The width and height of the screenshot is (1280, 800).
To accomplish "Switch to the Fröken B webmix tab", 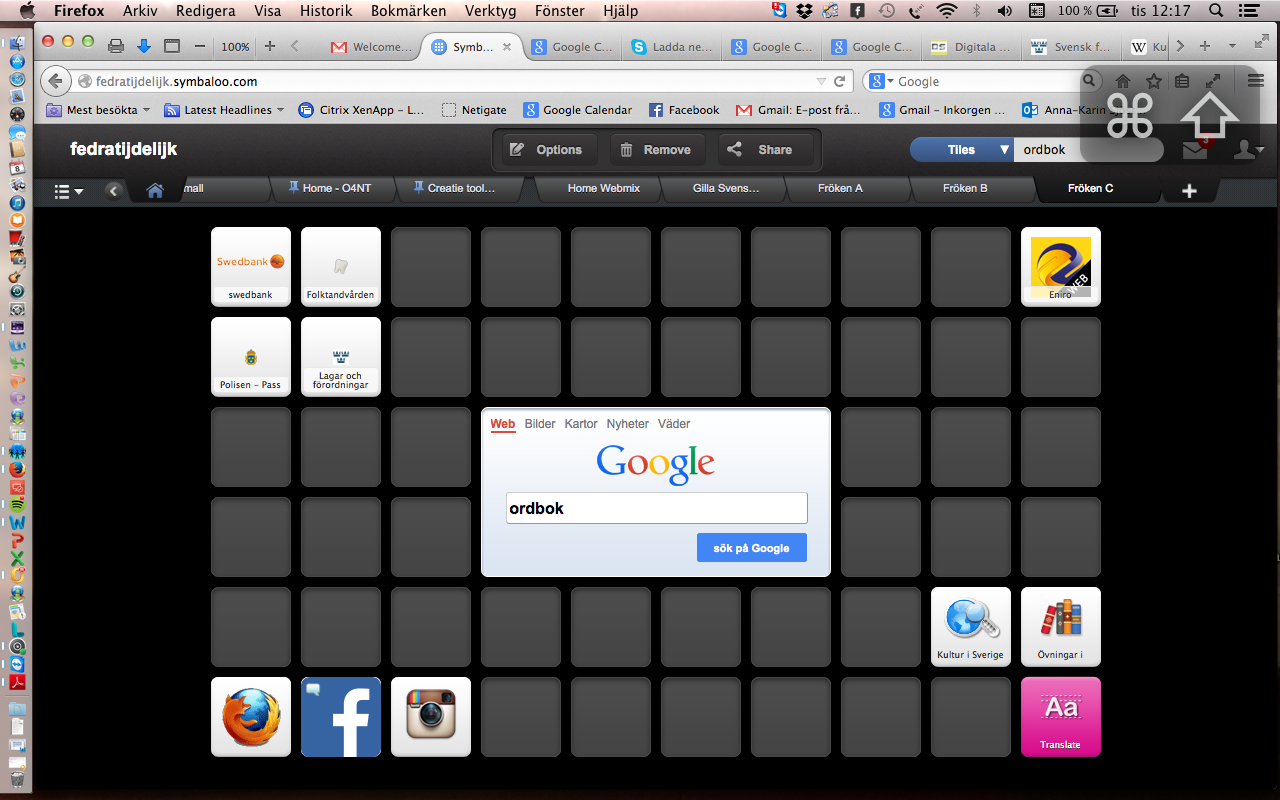I will click(x=964, y=188).
